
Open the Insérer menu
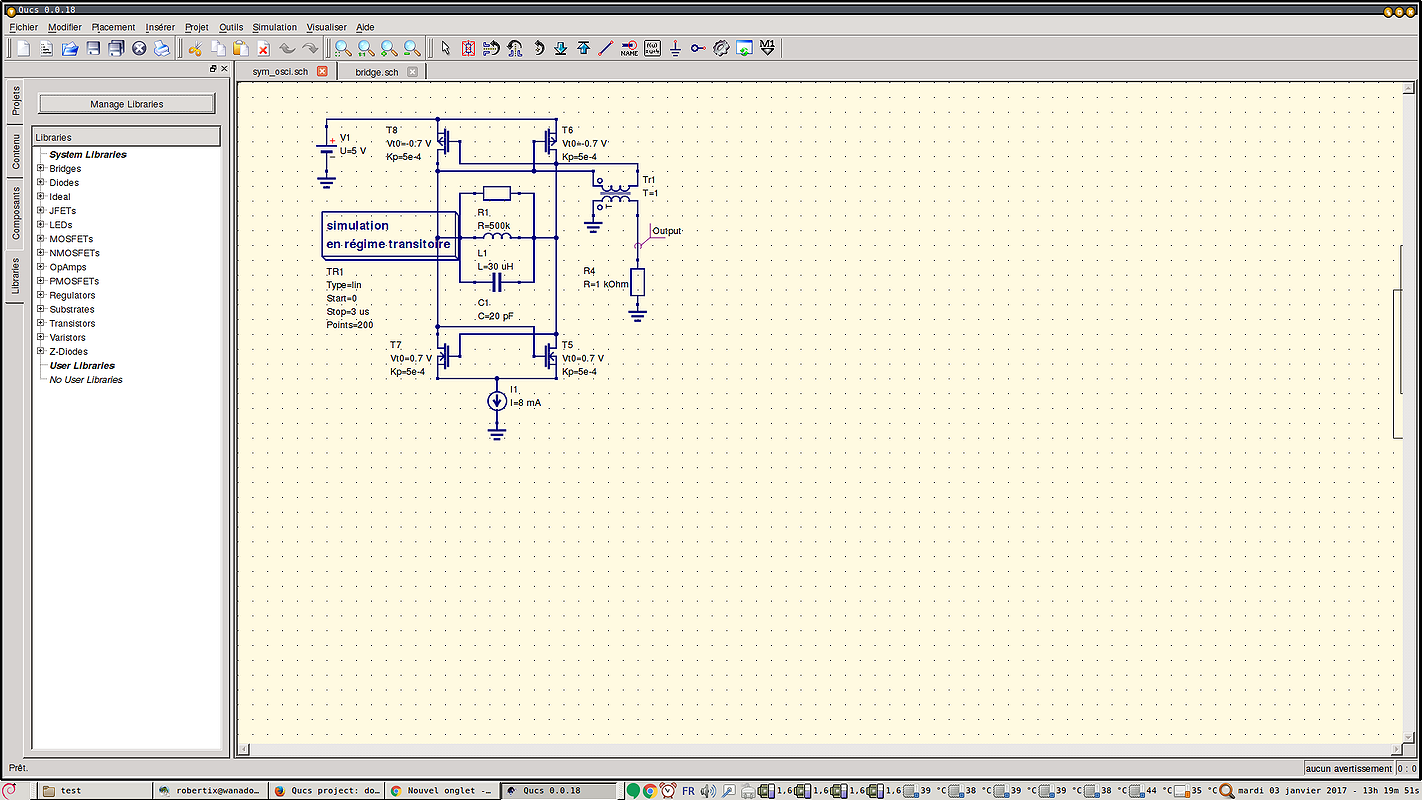[x=160, y=27]
